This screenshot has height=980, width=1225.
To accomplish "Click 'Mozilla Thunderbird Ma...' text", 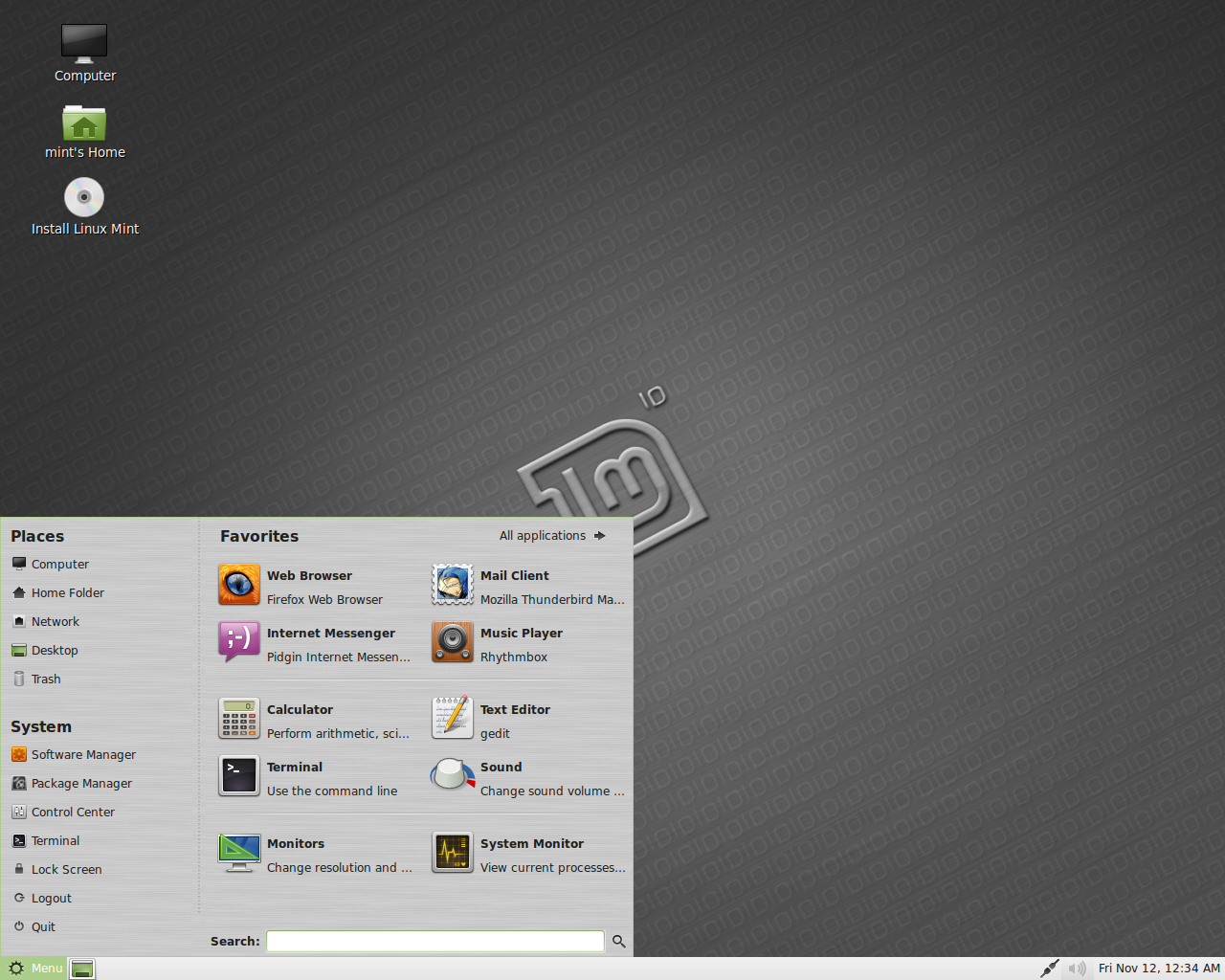I will coord(552,600).
